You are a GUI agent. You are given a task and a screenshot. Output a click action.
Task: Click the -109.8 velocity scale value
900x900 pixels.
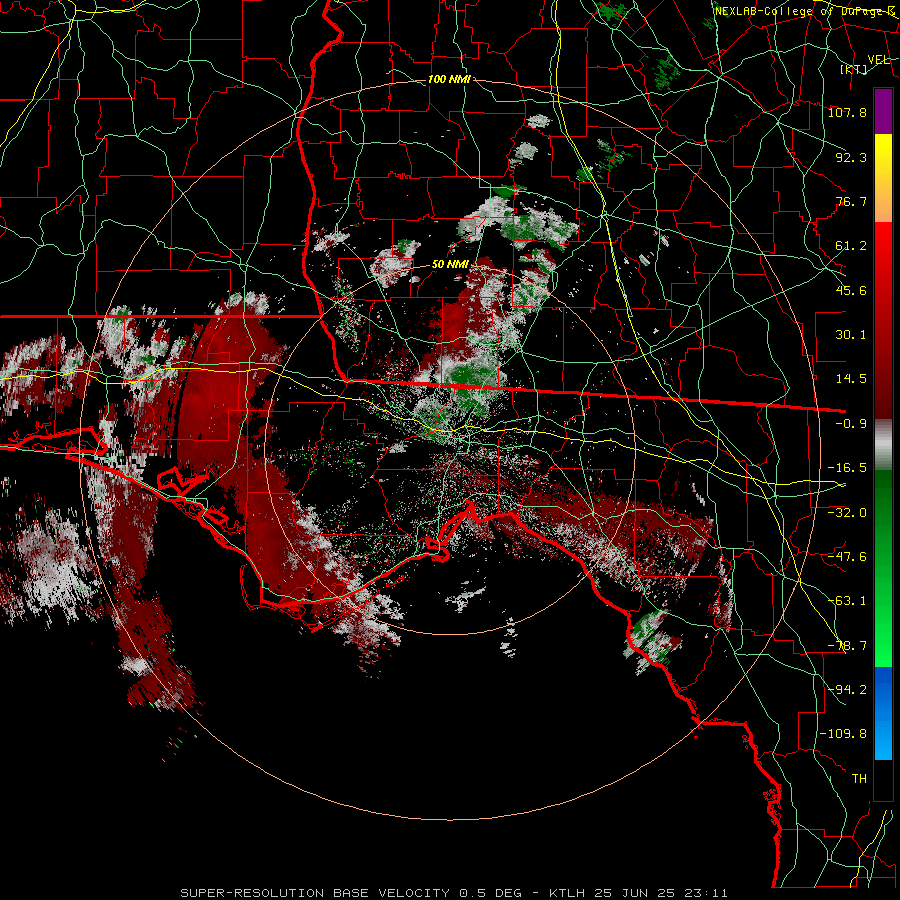[843, 734]
